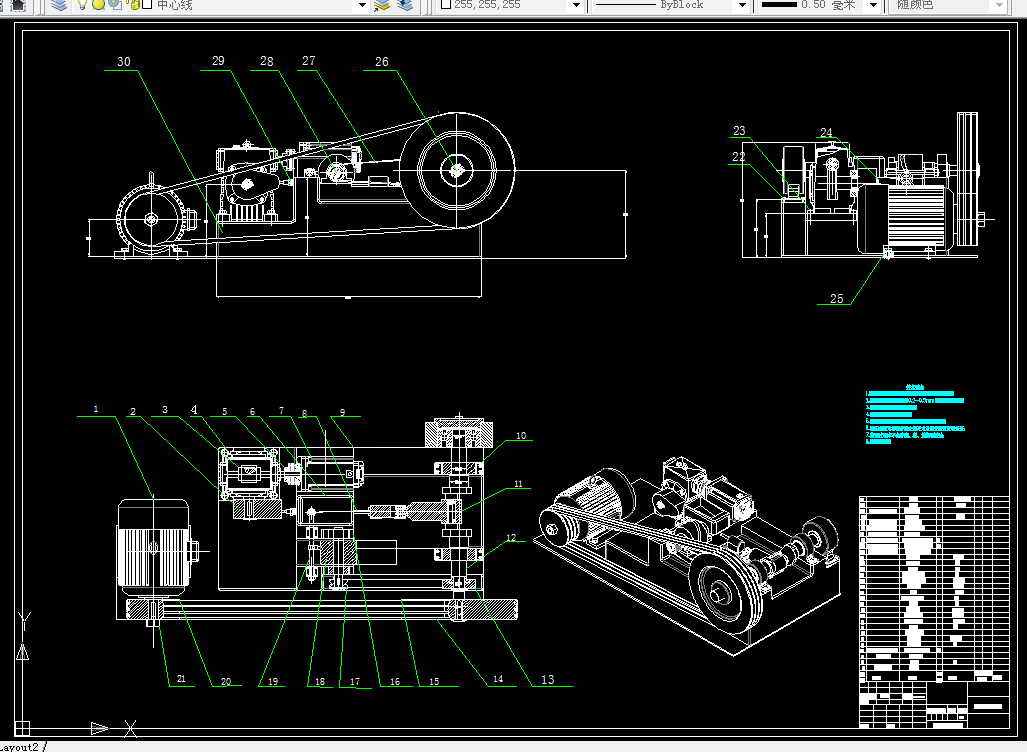Open the Layer Properties Manager icon

pos(59,5)
